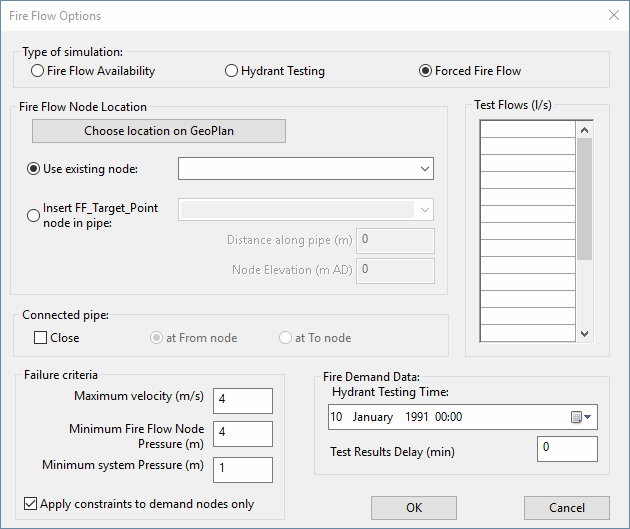Open the Hydrant Testing Time calendar picker

[x=581, y=417]
